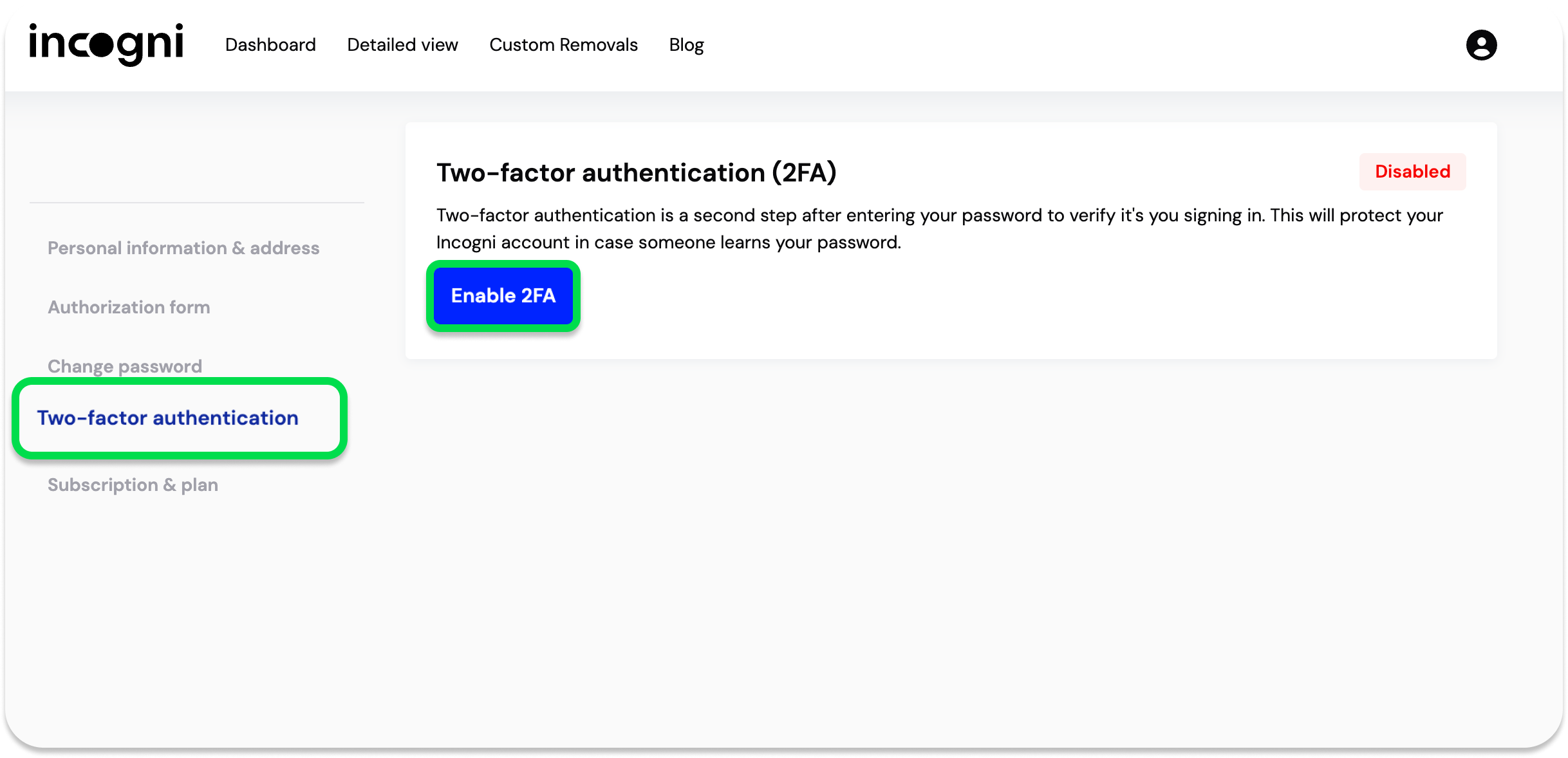
Task: Click description line starting 'Two-factor authentication is'
Action: tap(940, 216)
